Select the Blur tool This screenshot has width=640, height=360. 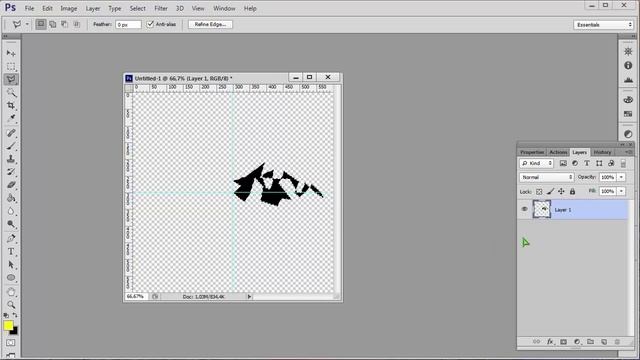[x=11, y=211]
